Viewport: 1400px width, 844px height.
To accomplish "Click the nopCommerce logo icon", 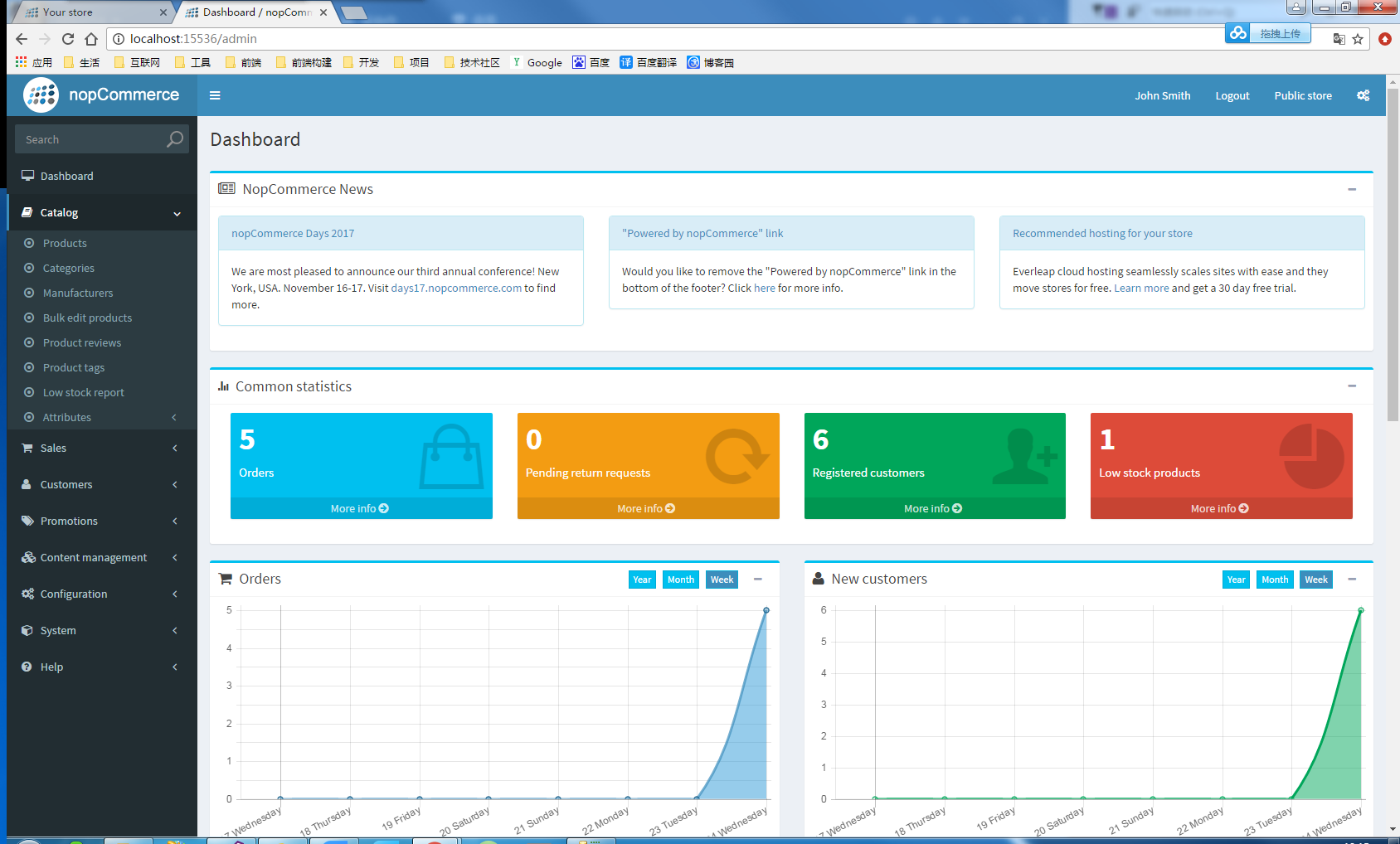I will click(x=41, y=95).
